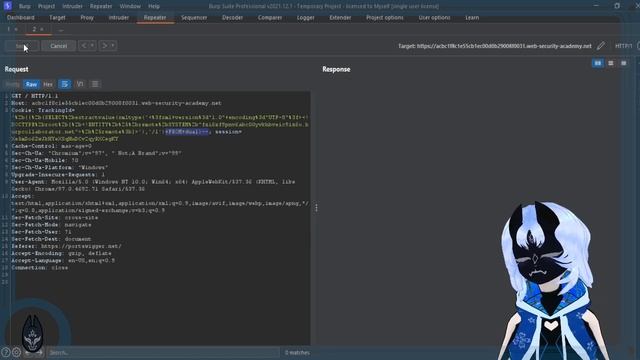Click the Send request button
Screen dimensions: 640x360
(22, 46)
